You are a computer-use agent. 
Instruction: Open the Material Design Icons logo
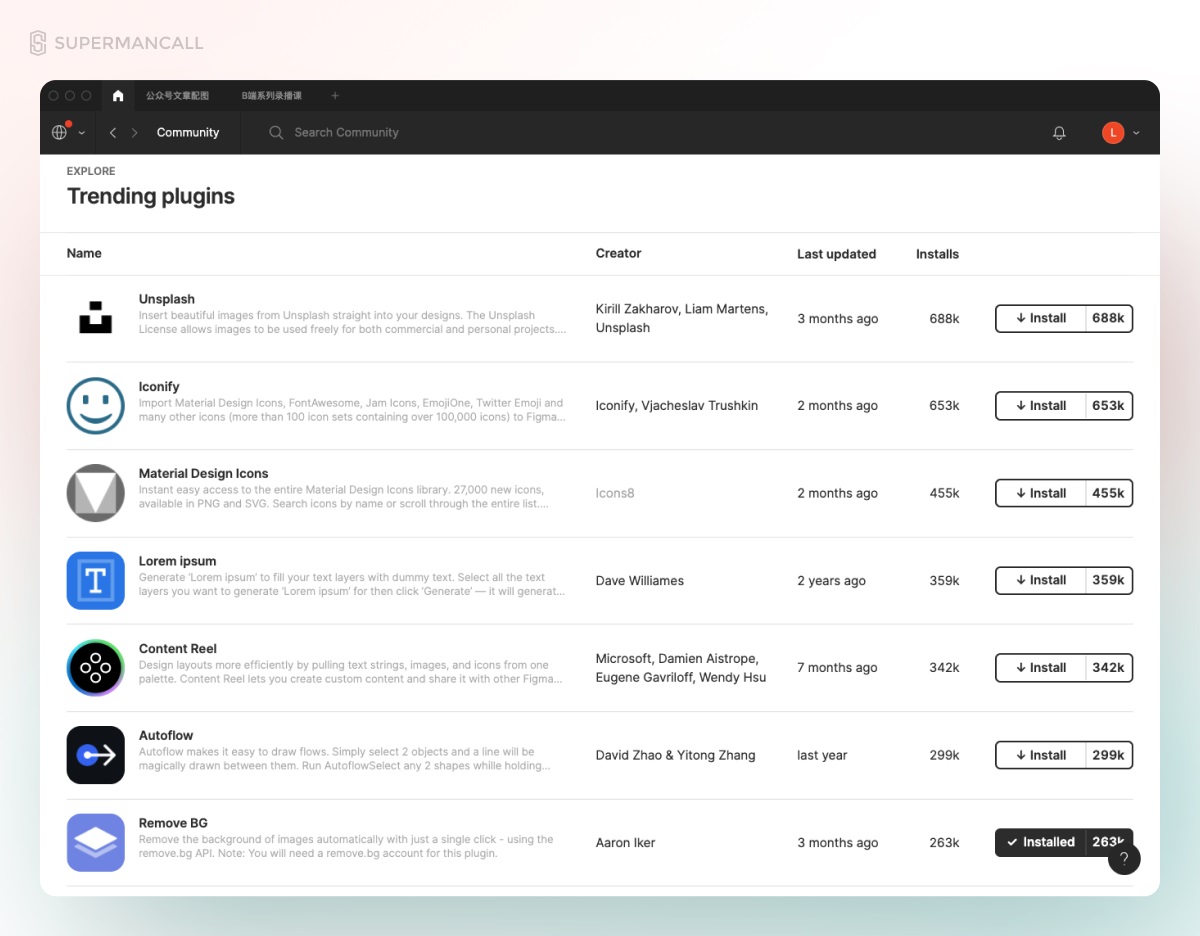[x=96, y=493]
